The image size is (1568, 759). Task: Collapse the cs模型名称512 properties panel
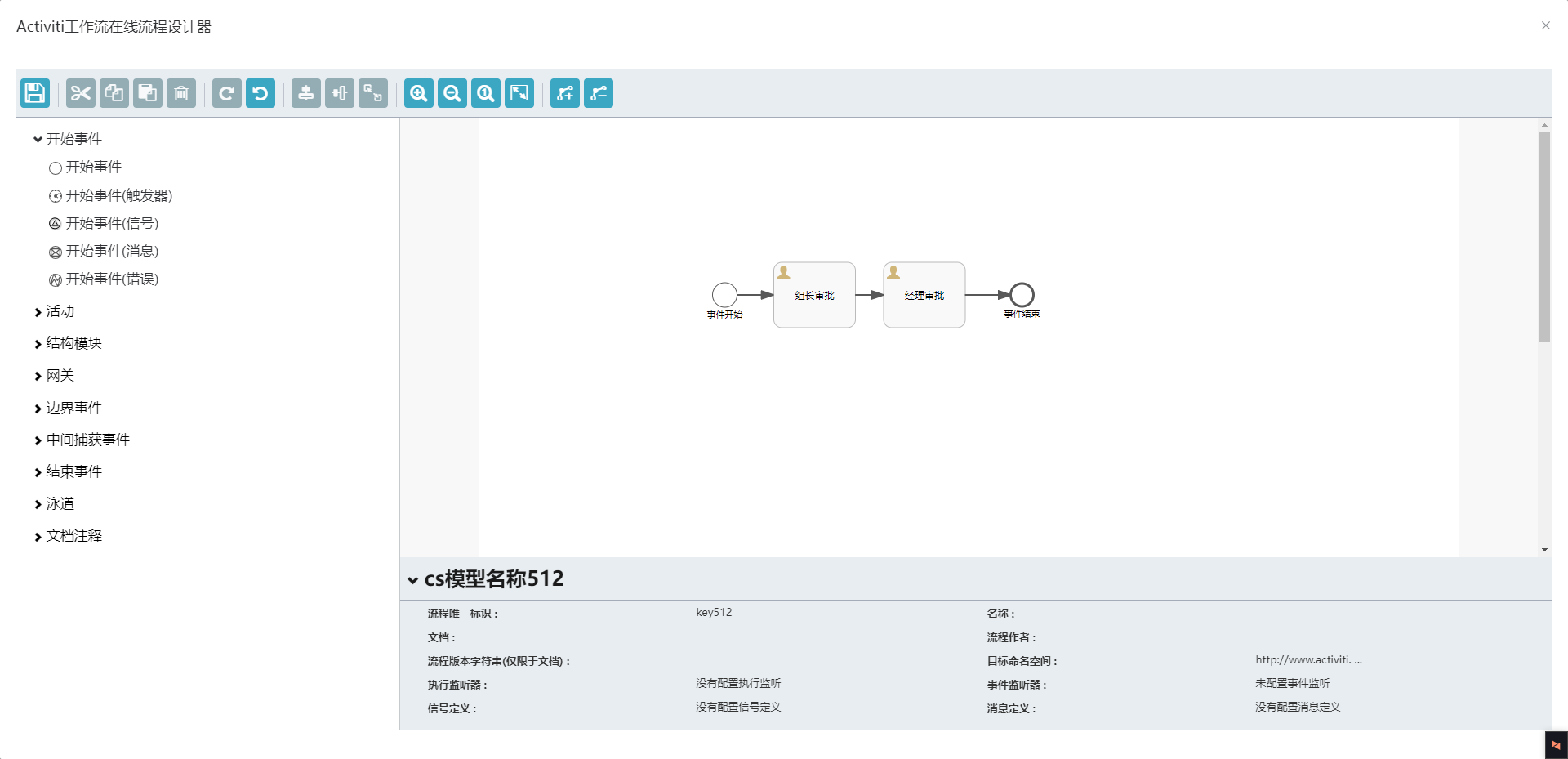point(413,580)
